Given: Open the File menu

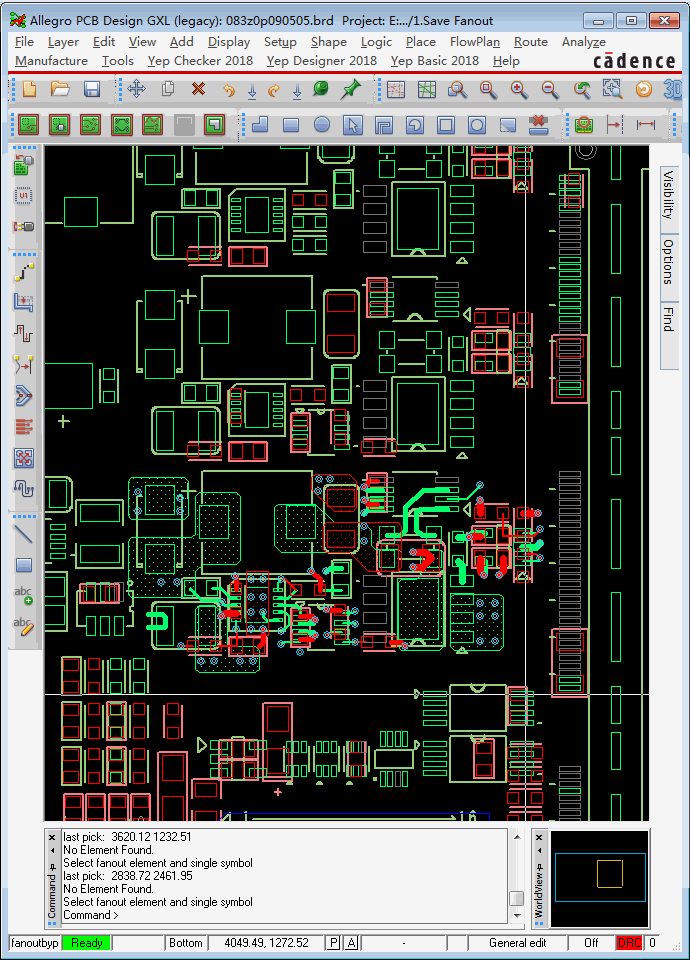Looking at the screenshot, I should pos(24,42).
